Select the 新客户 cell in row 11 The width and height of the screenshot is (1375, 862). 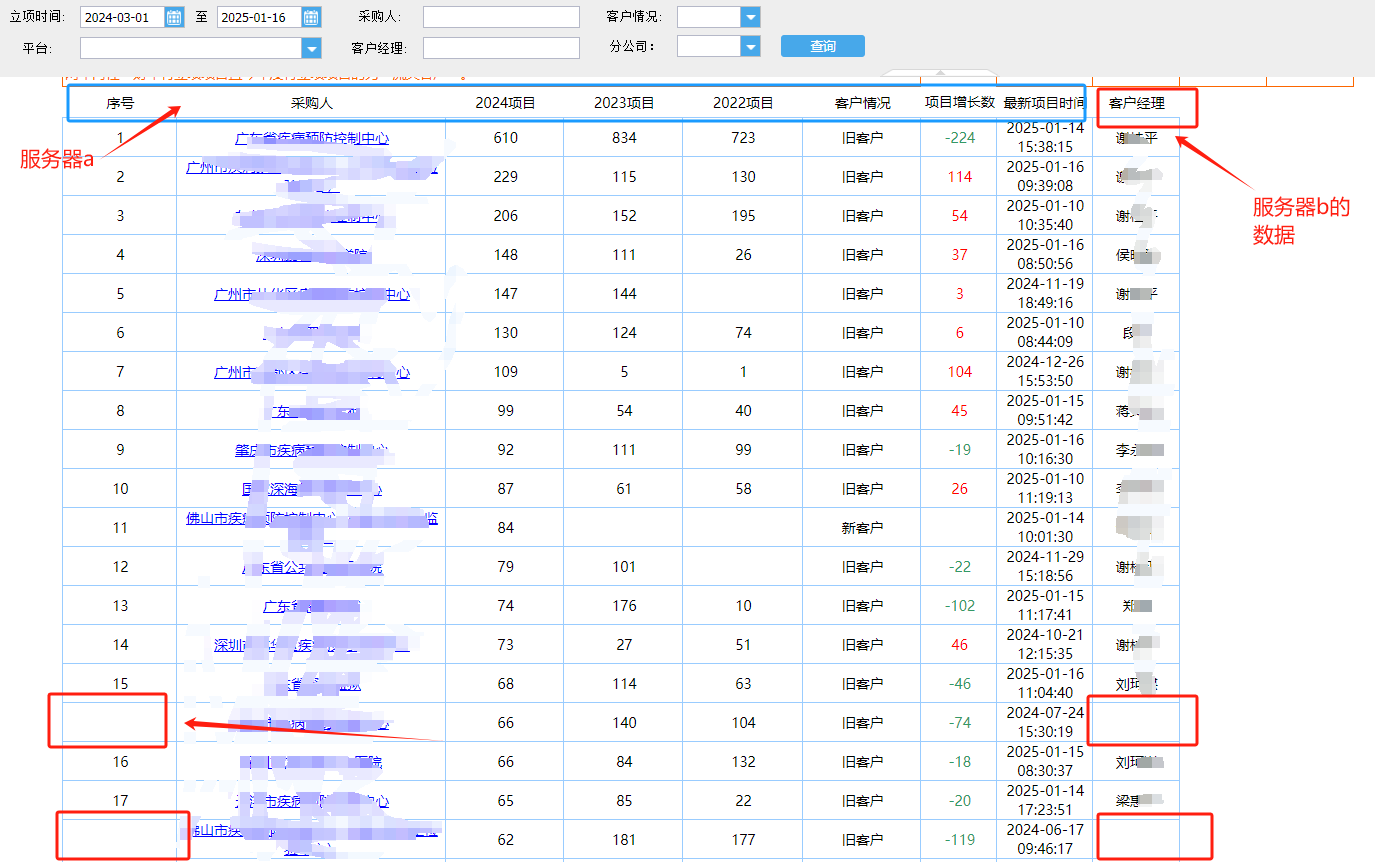[x=862, y=528]
